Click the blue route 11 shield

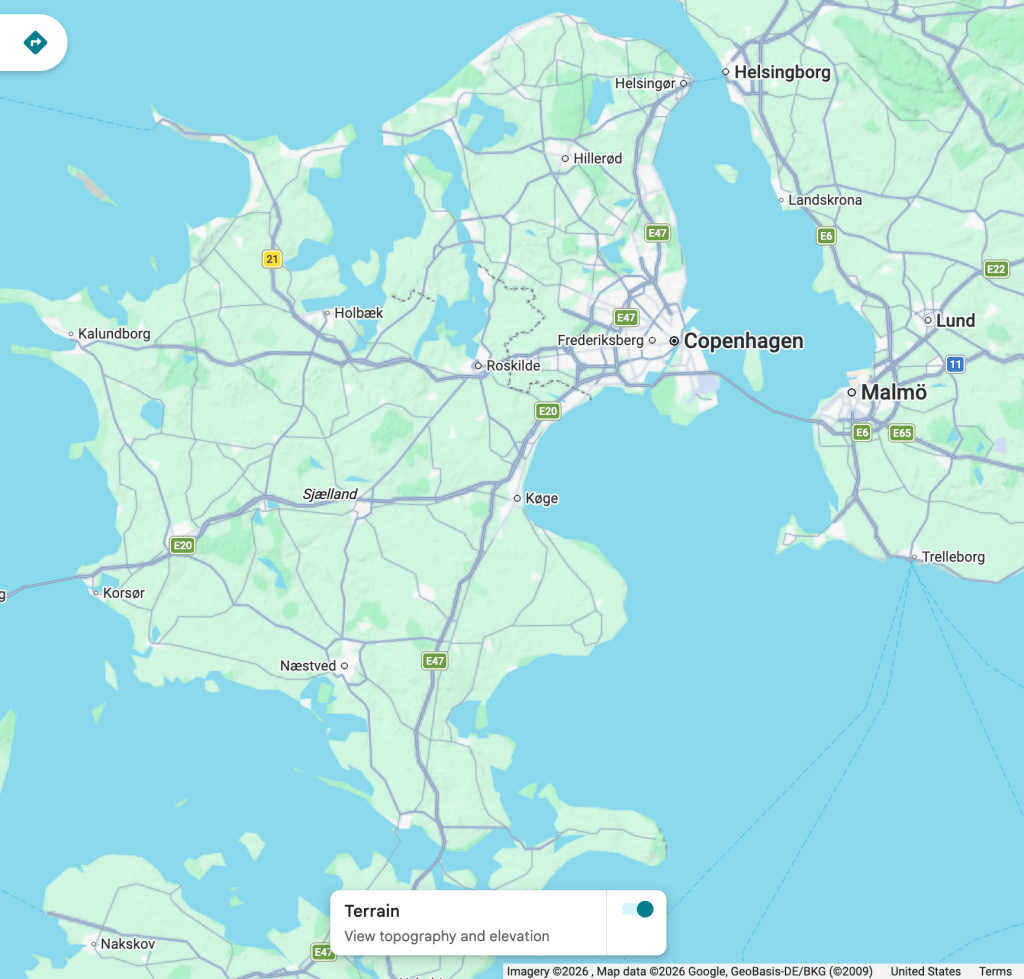pyautogui.click(x=955, y=364)
